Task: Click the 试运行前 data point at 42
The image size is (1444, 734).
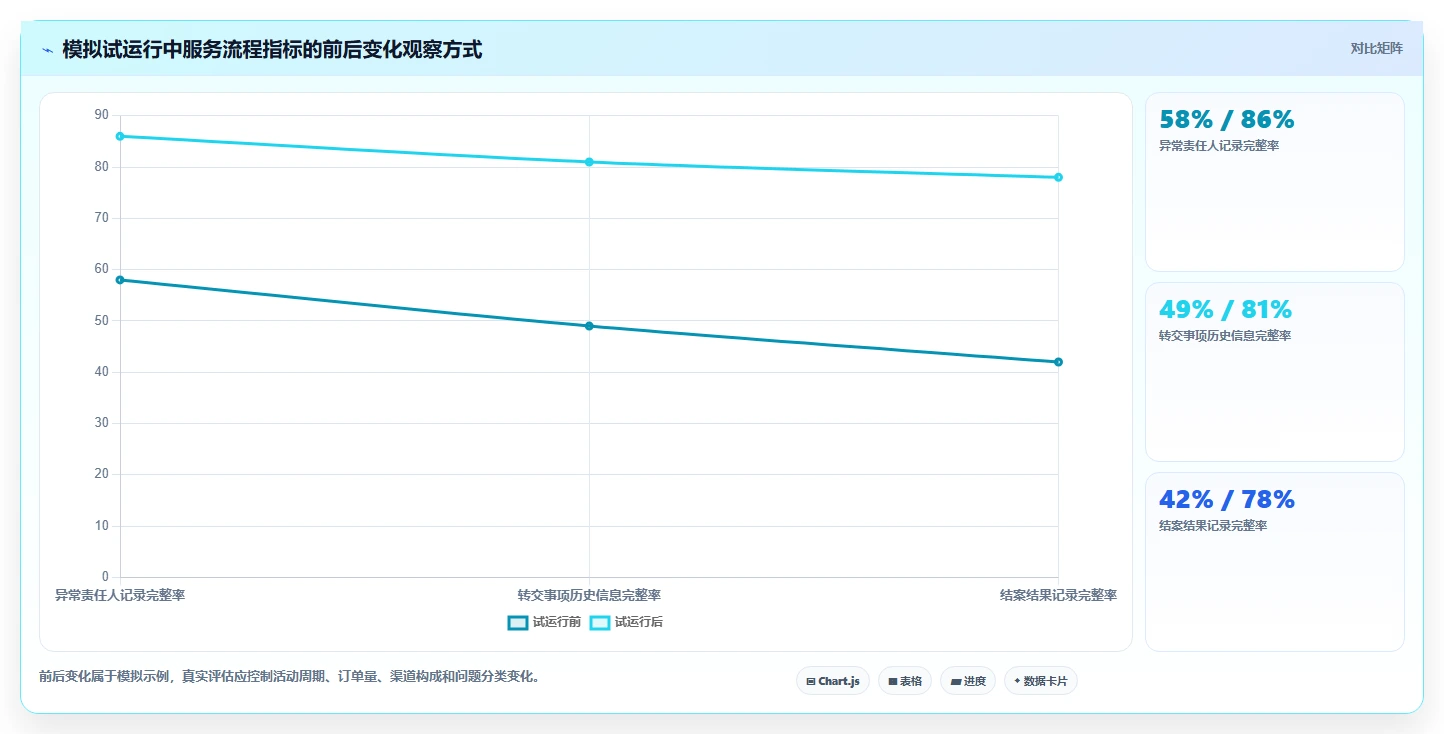Action: pos(1058,362)
